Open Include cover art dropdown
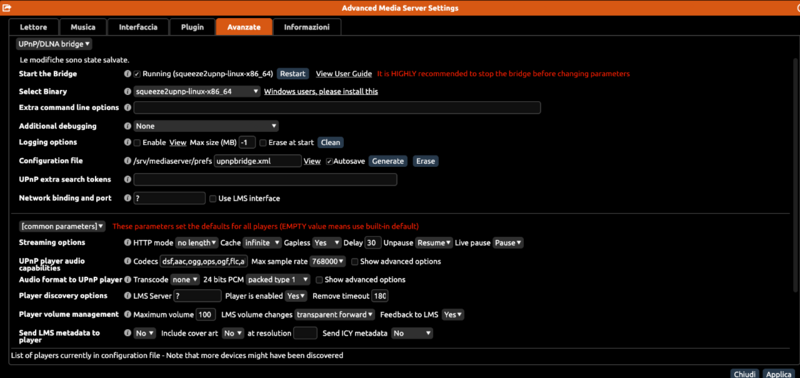This screenshot has height=378, width=800. [233, 333]
